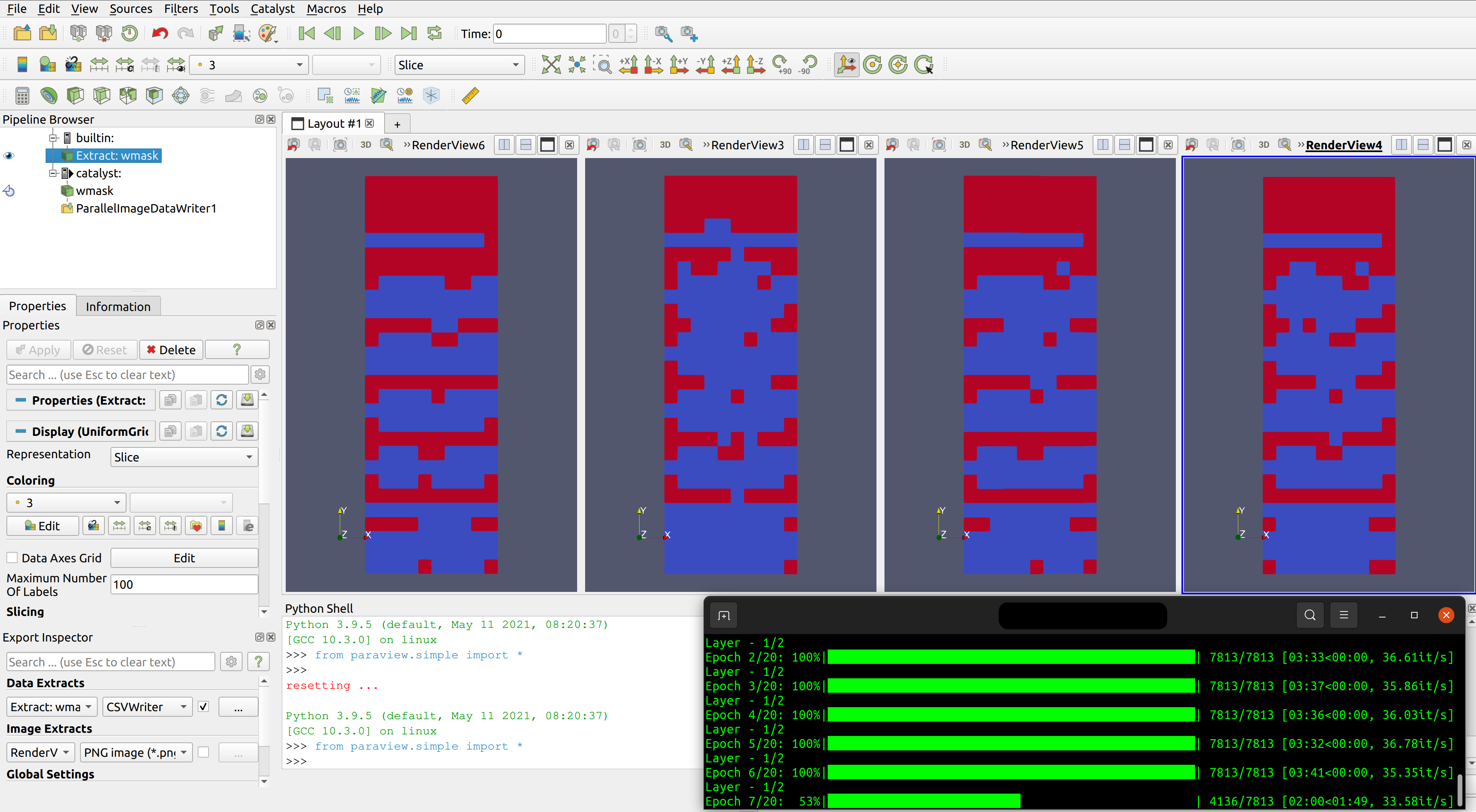Click the Calculator filter icon
This screenshot has height=812, width=1476.
click(22, 96)
